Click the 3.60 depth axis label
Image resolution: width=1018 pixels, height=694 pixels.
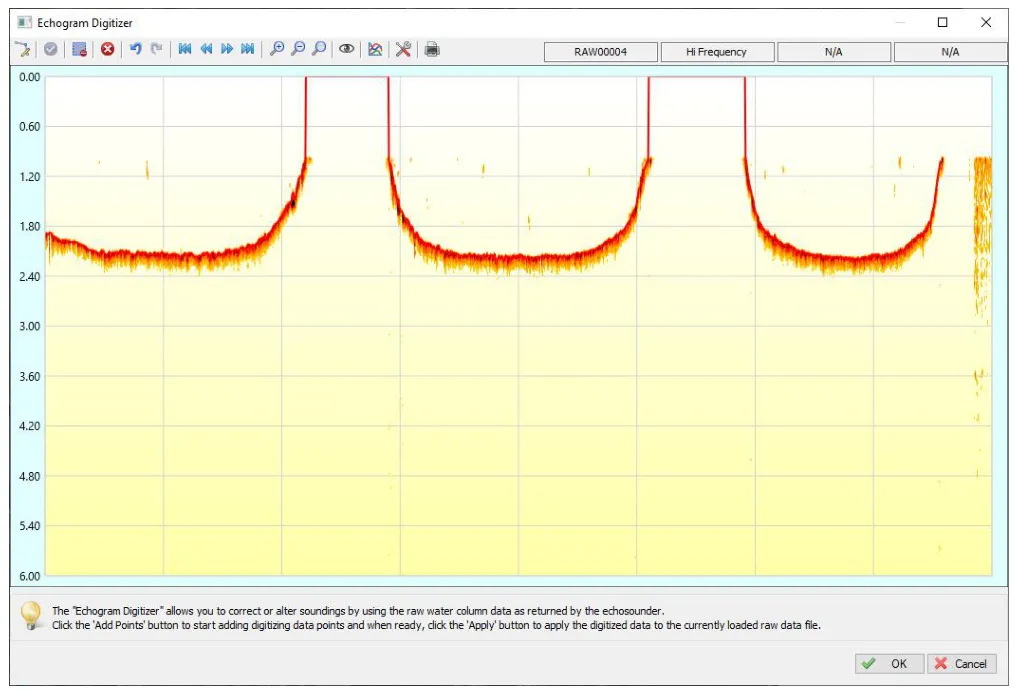29,377
